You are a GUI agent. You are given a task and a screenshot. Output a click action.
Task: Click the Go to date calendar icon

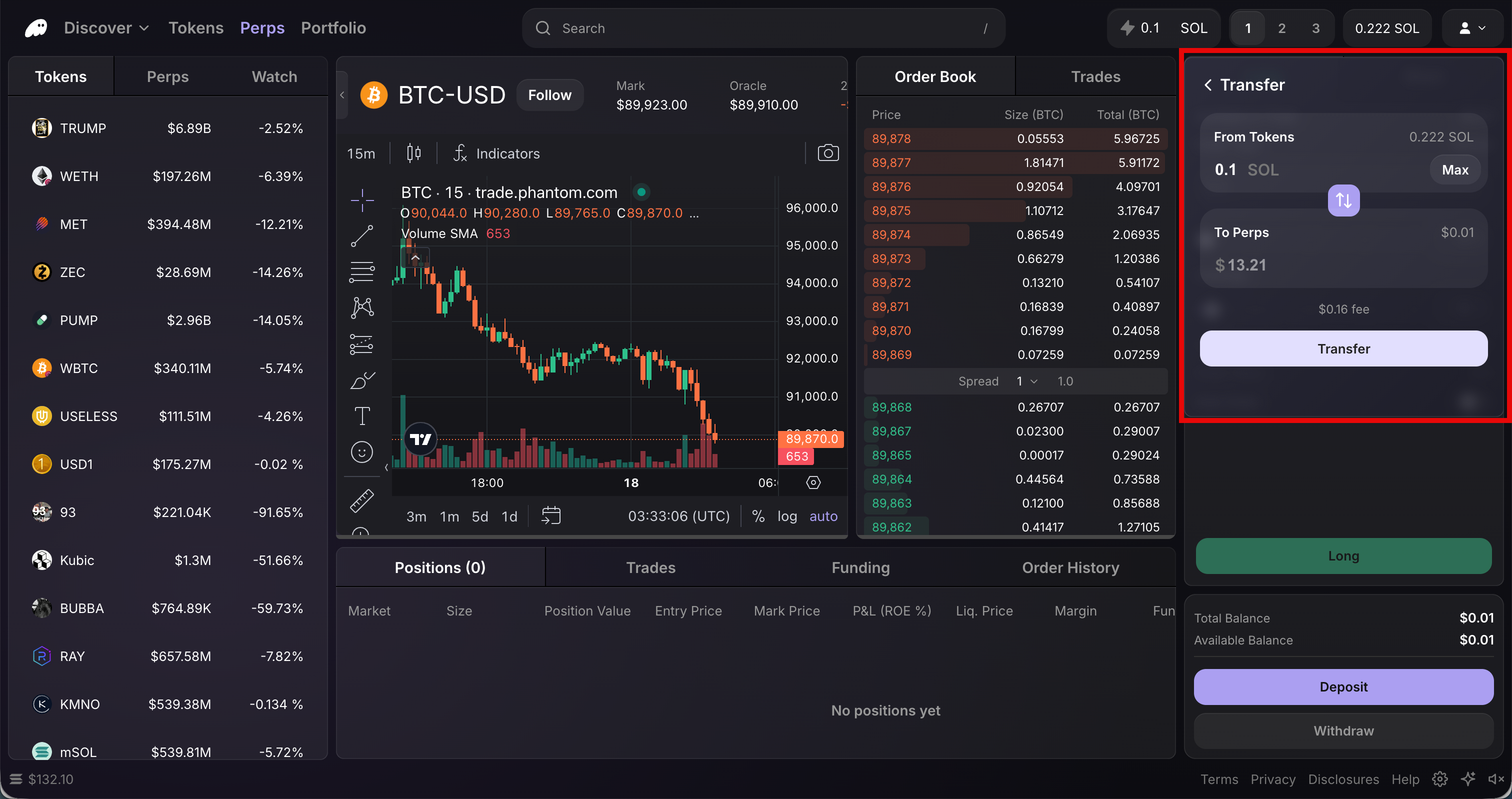[550, 516]
